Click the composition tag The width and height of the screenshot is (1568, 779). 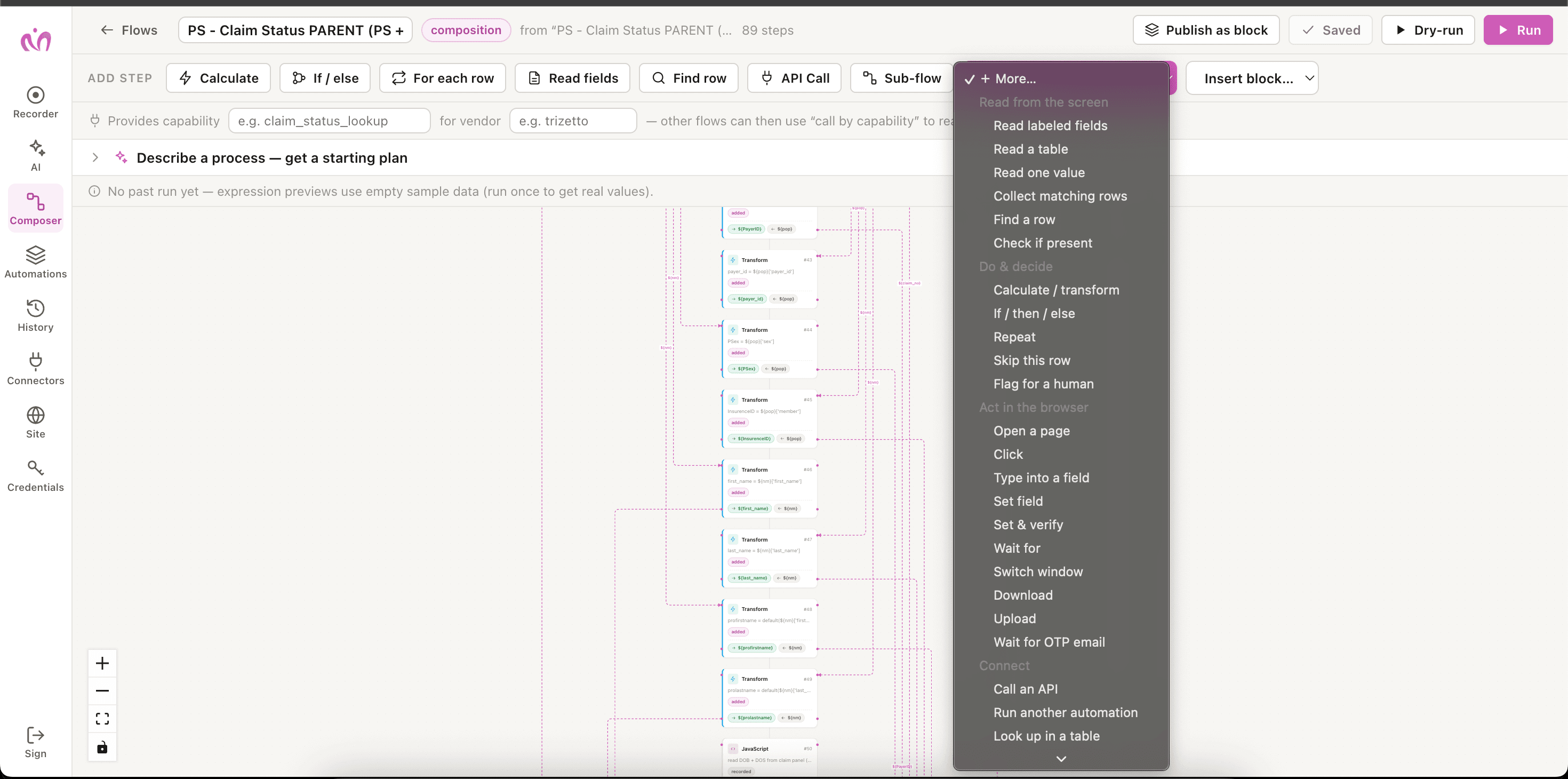coord(466,30)
